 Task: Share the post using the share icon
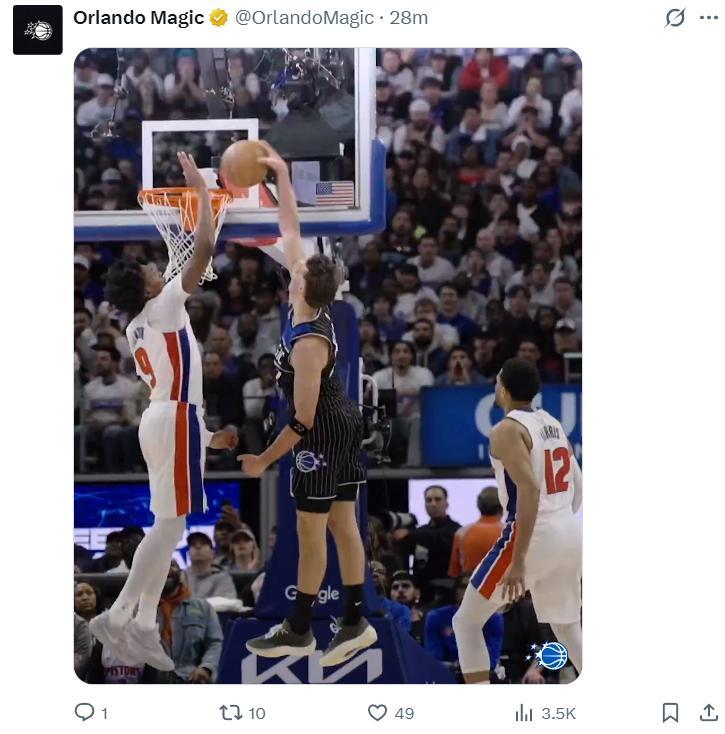coord(708,712)
